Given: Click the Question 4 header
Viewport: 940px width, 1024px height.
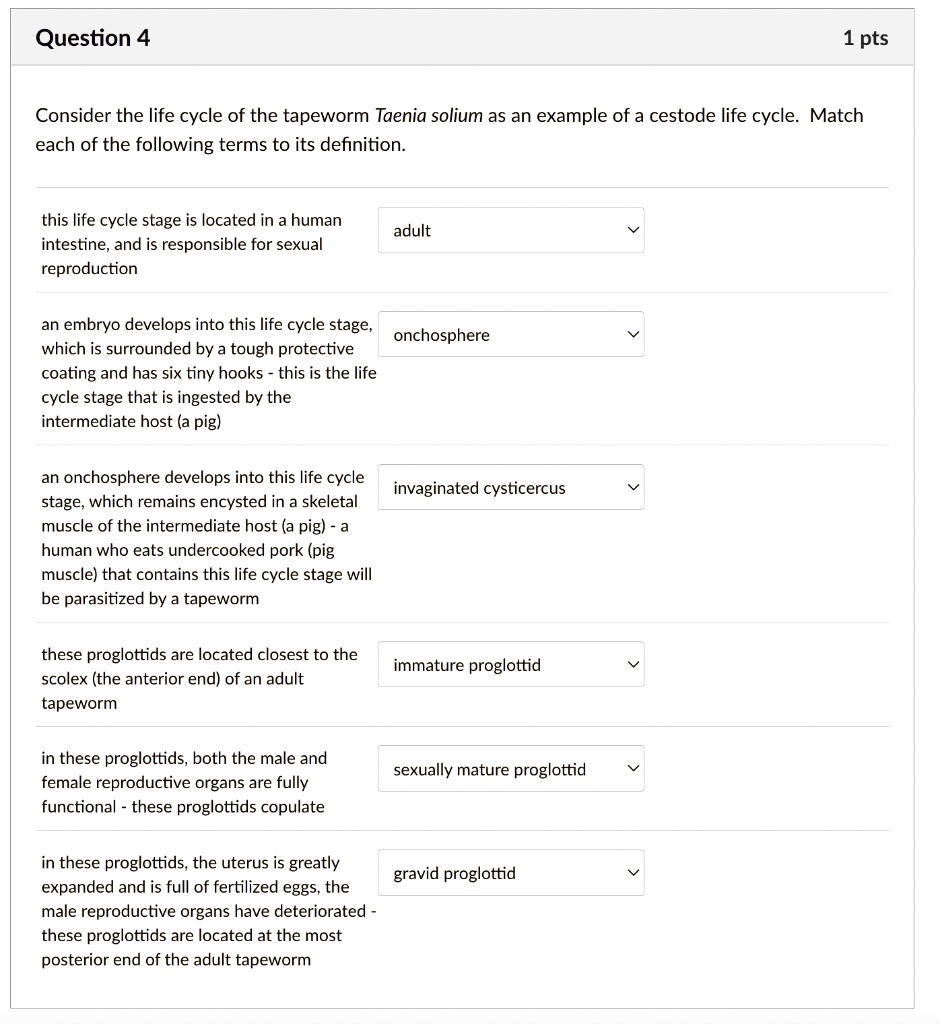Looking at the screenshot, I should (93, 38).
